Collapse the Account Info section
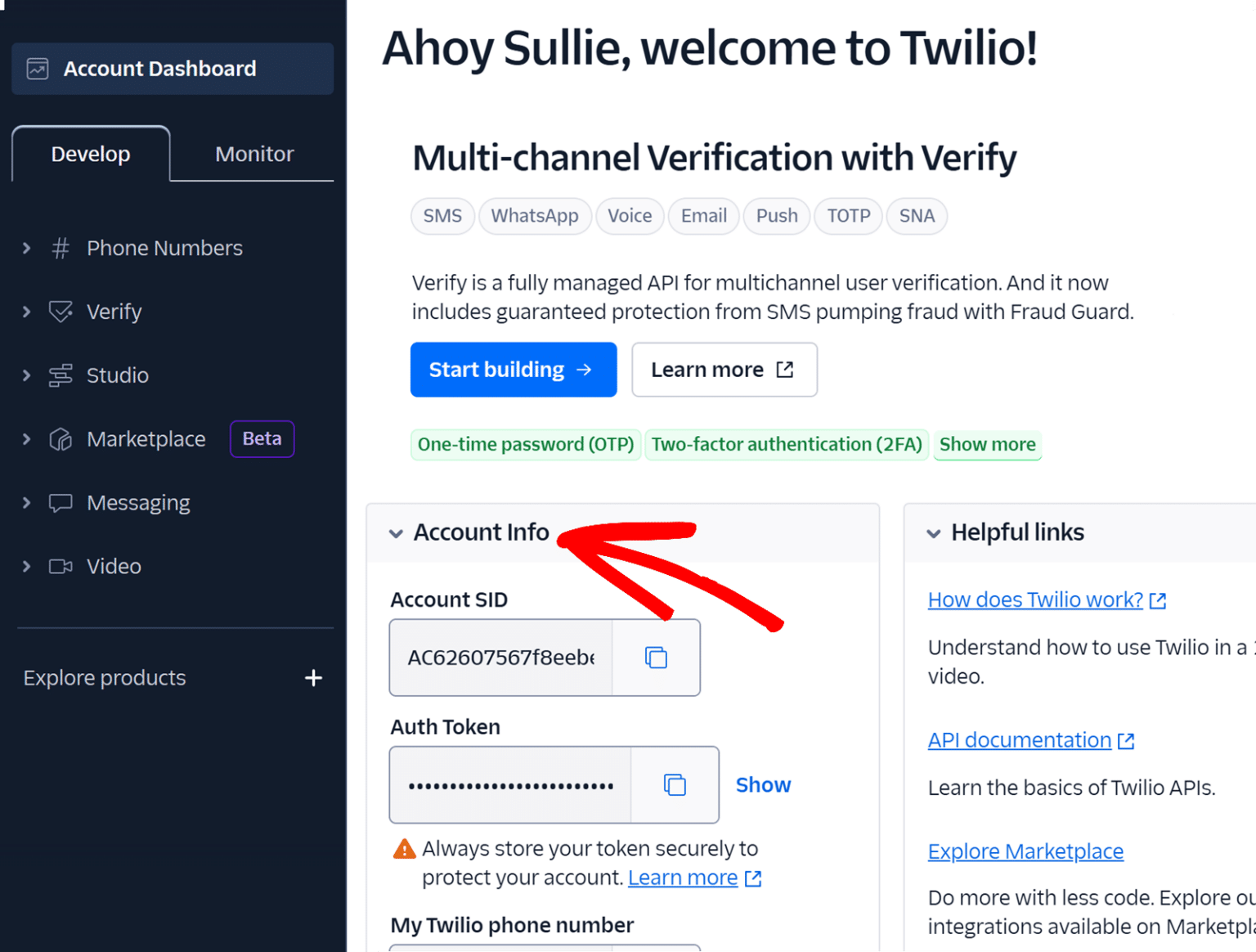This screenshot has width=1256, height=952. pos(396,532)
